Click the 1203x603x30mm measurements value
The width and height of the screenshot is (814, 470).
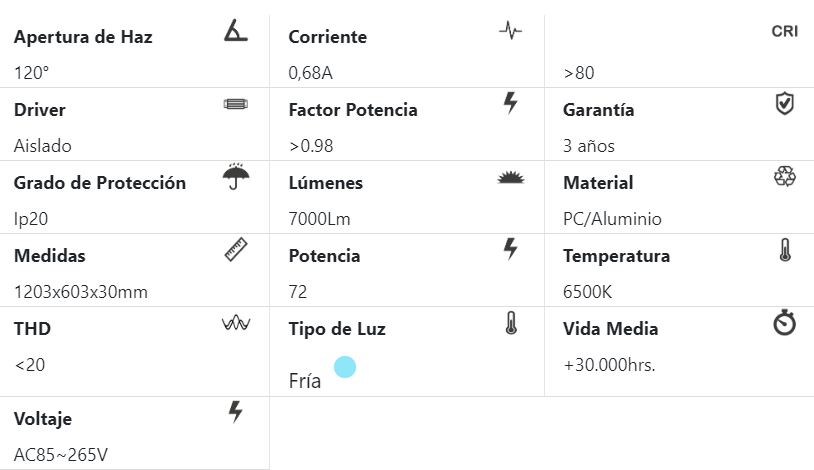[81, 292]
